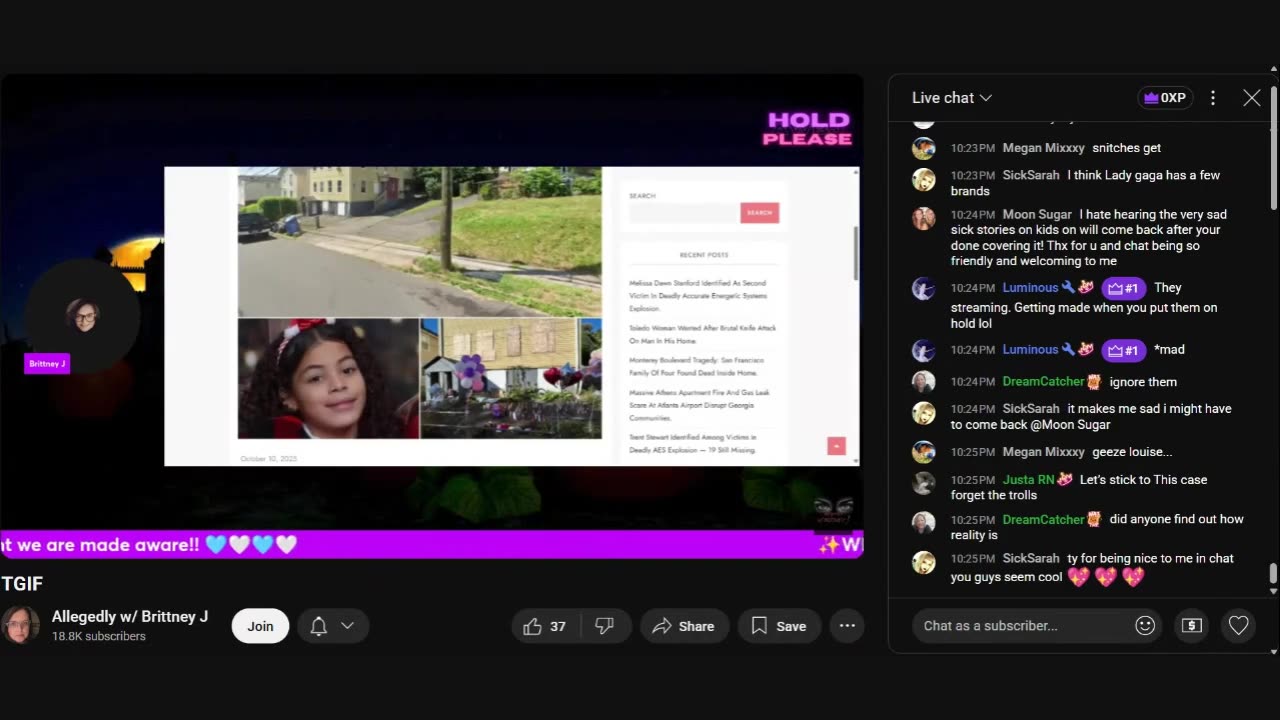The width and height of the screenshot is (1280, 720).
Task: Click the Recent Posts heading
Action: tap(704, 255)
